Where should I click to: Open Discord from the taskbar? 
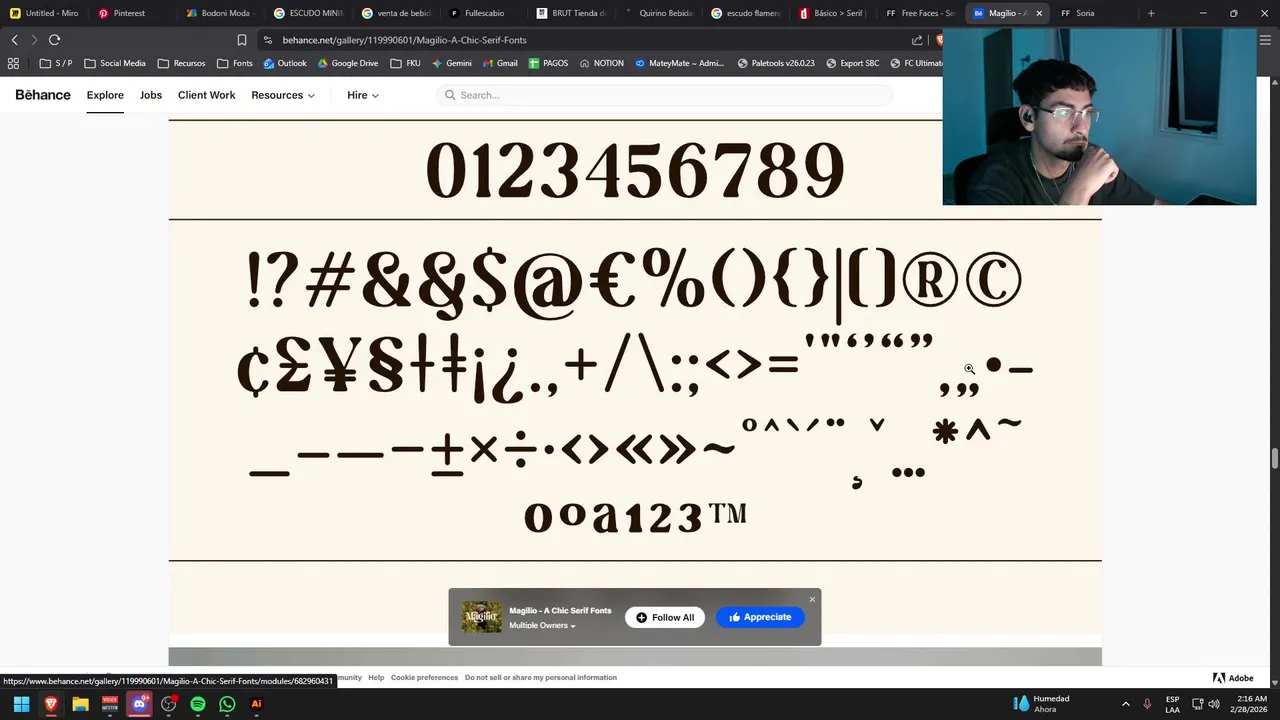pyautogui.click(x=139, y=704)
